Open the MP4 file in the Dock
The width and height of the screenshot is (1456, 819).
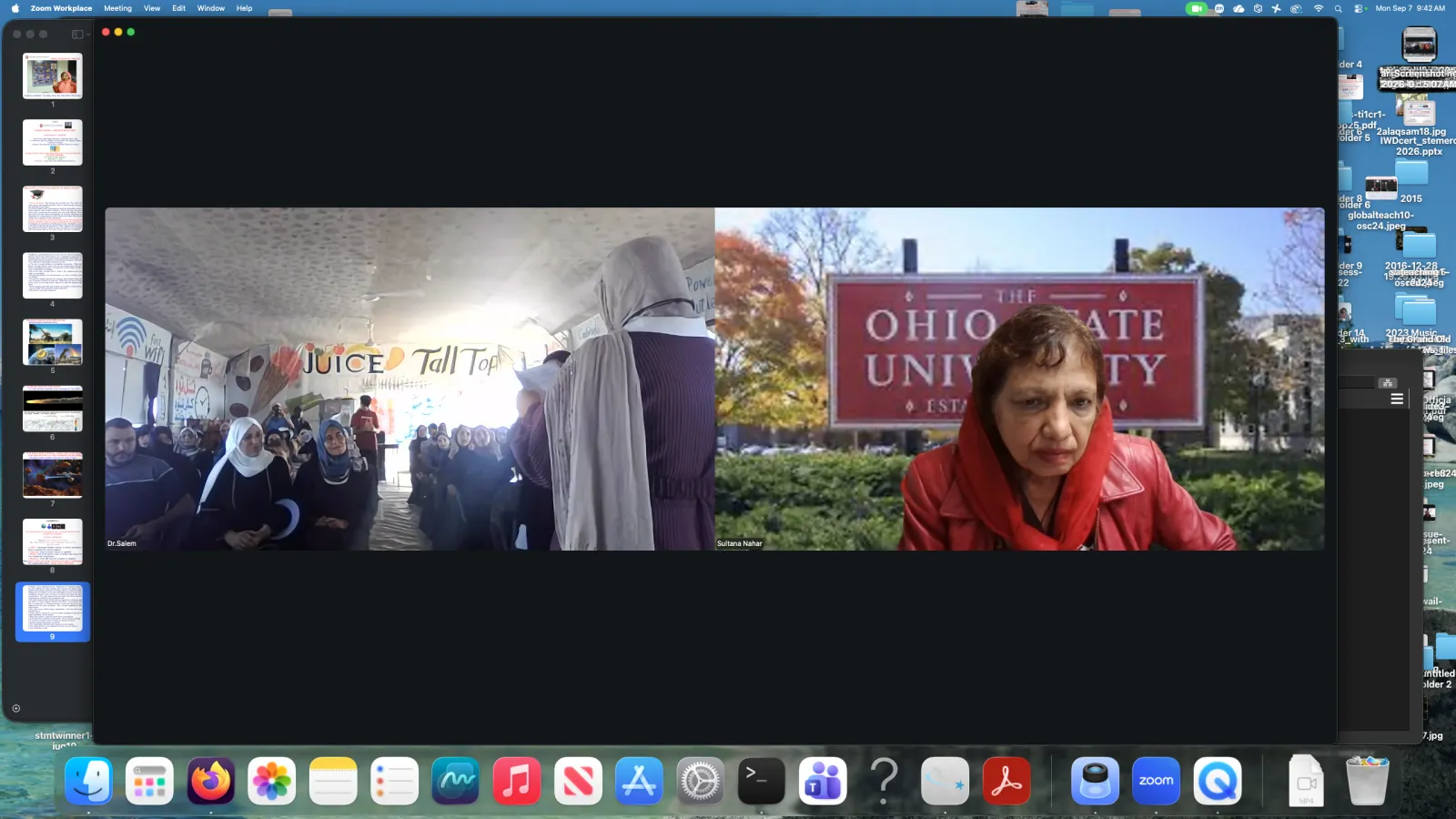1306,781
